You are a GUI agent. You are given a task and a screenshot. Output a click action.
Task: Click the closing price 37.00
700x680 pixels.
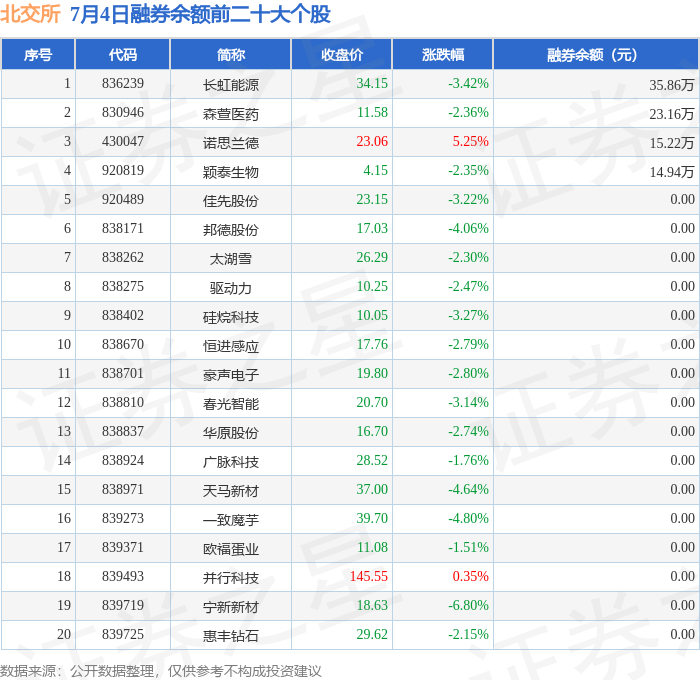point(372,490)
